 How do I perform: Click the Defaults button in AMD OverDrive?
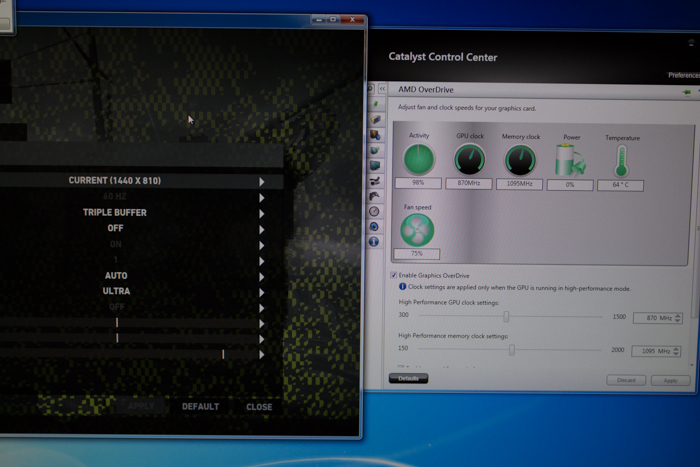pos(408,378)
